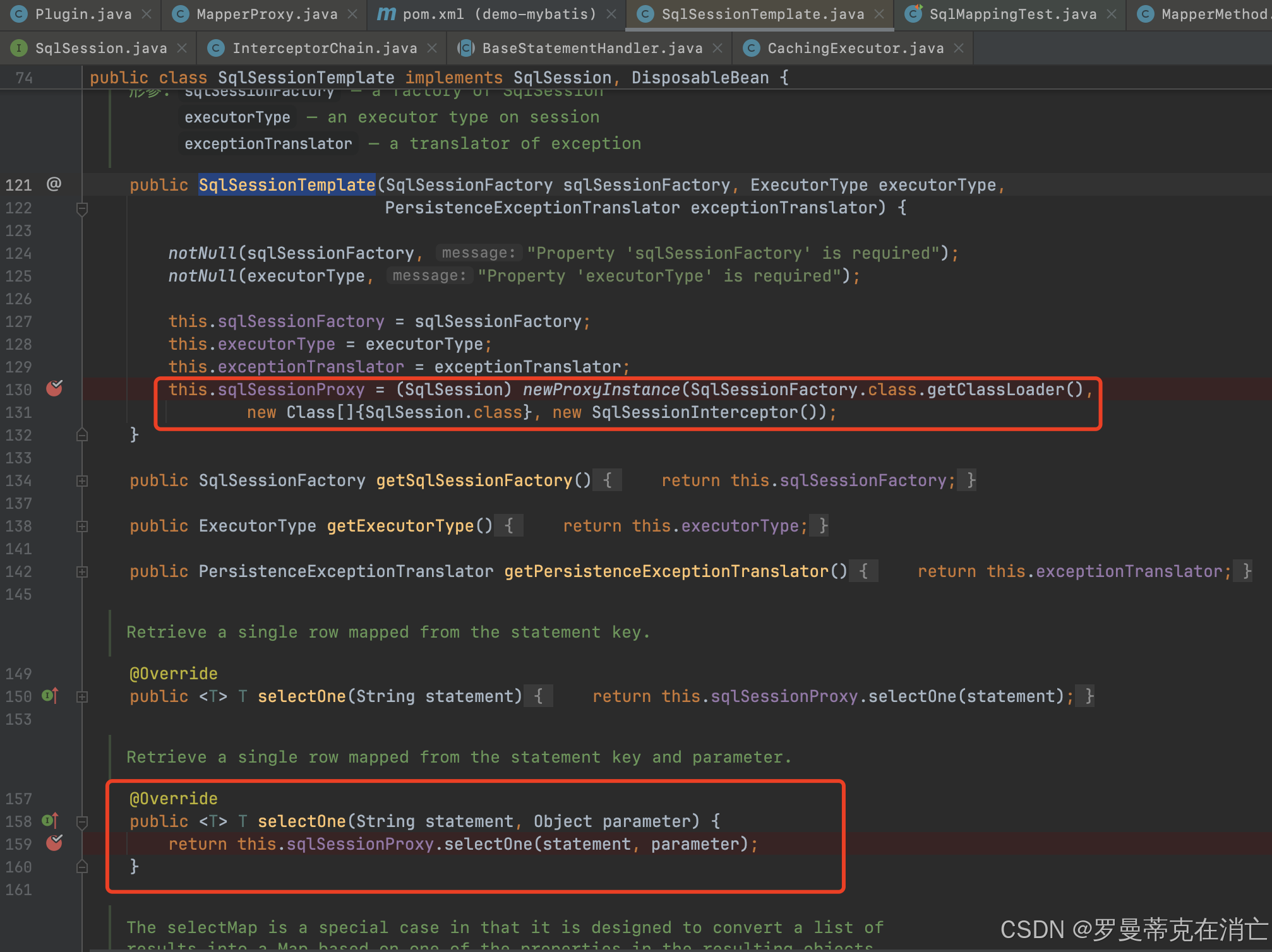
Task: Toggle the breakpoint on line 130
Action: pyautogui.click(x=54, y=388)
